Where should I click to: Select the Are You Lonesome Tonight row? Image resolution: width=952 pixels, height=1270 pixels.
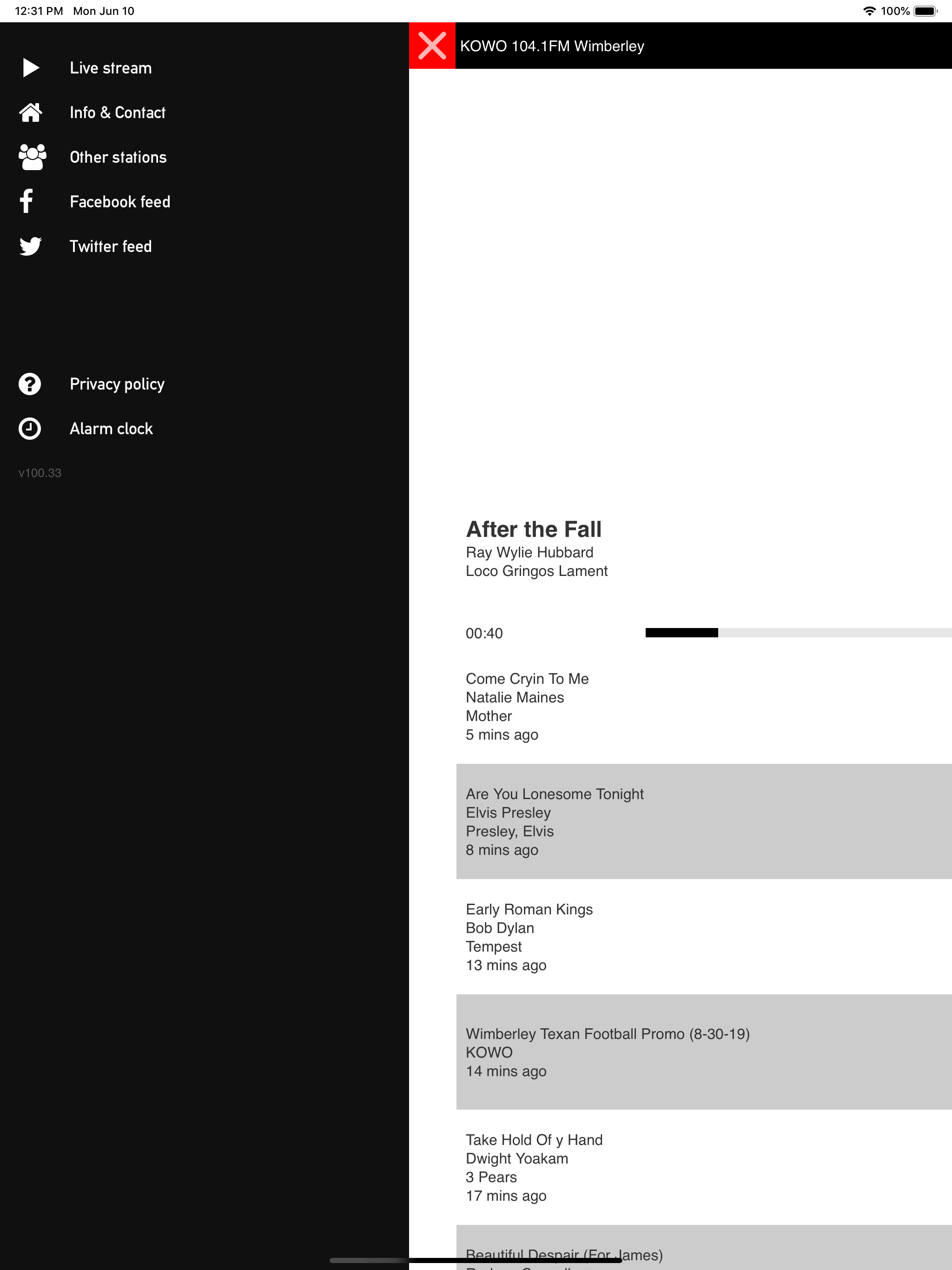[x=704, y=821]
